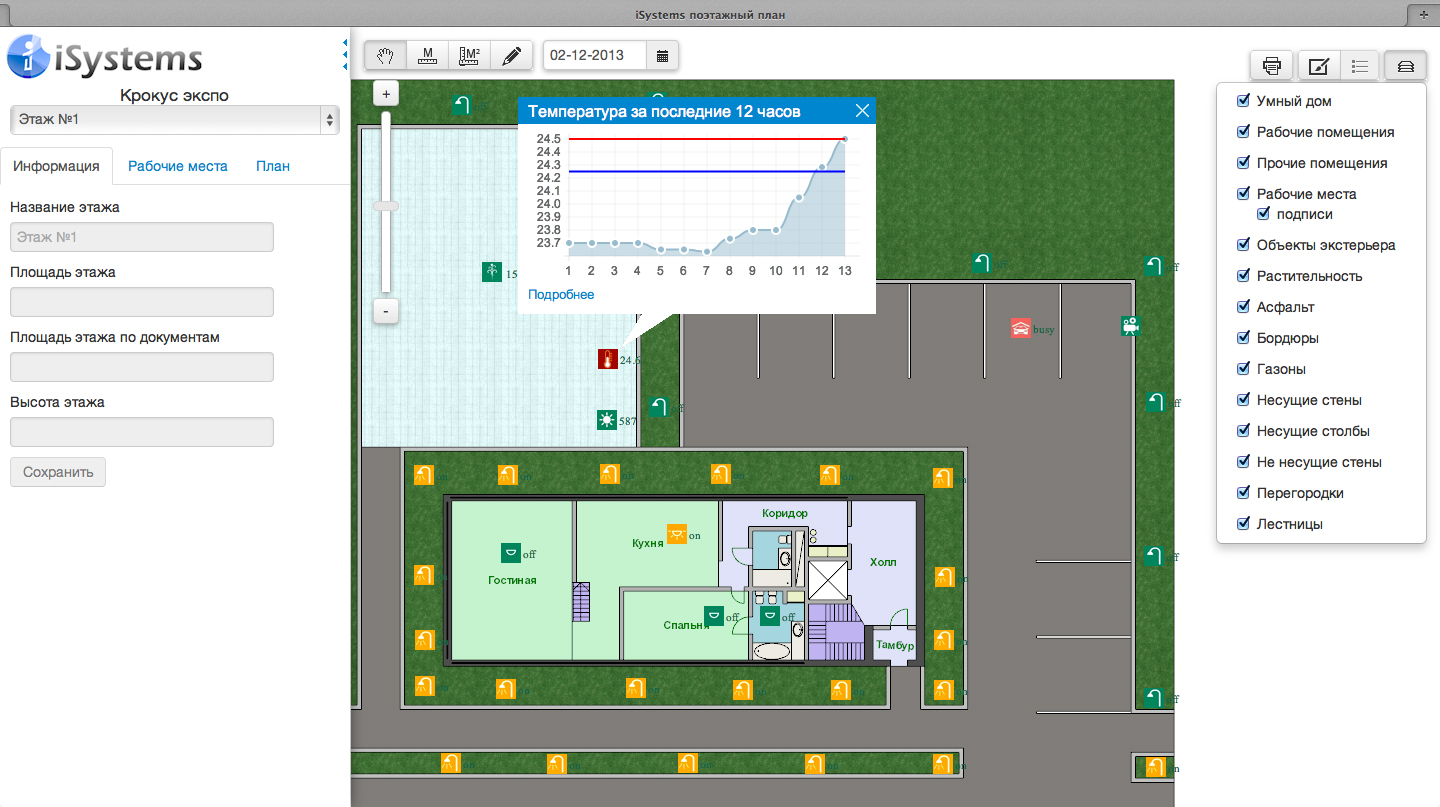
Task: Open the Подробнее link in the chart popup
Action: (561, 295)
